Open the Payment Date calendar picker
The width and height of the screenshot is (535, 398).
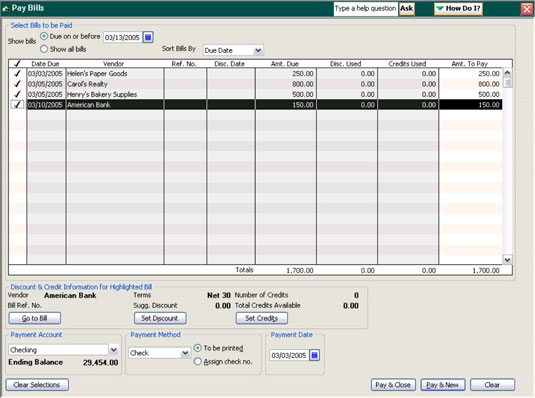(x=315, y=355)
